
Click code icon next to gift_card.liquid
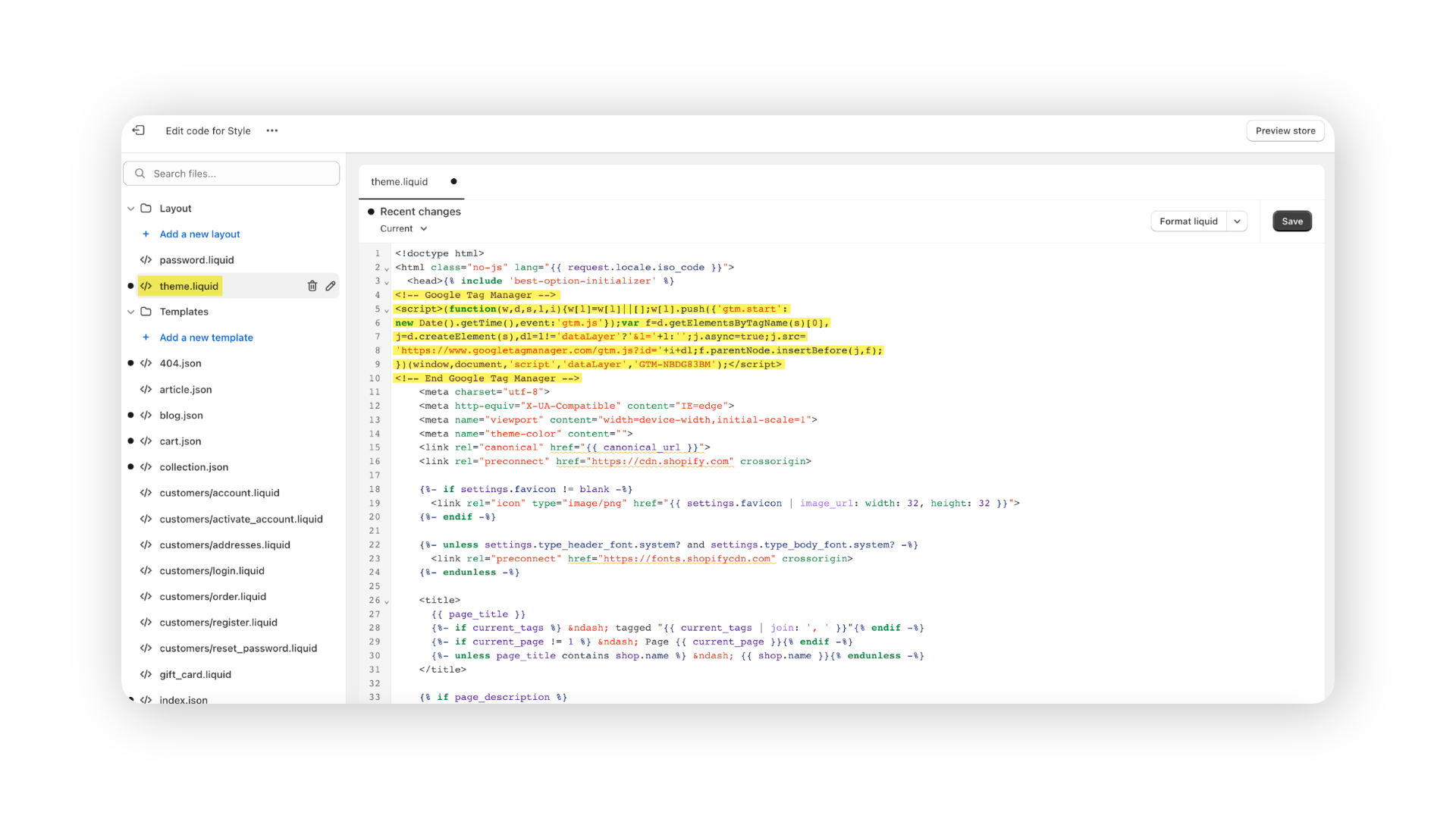coord(146,674)
